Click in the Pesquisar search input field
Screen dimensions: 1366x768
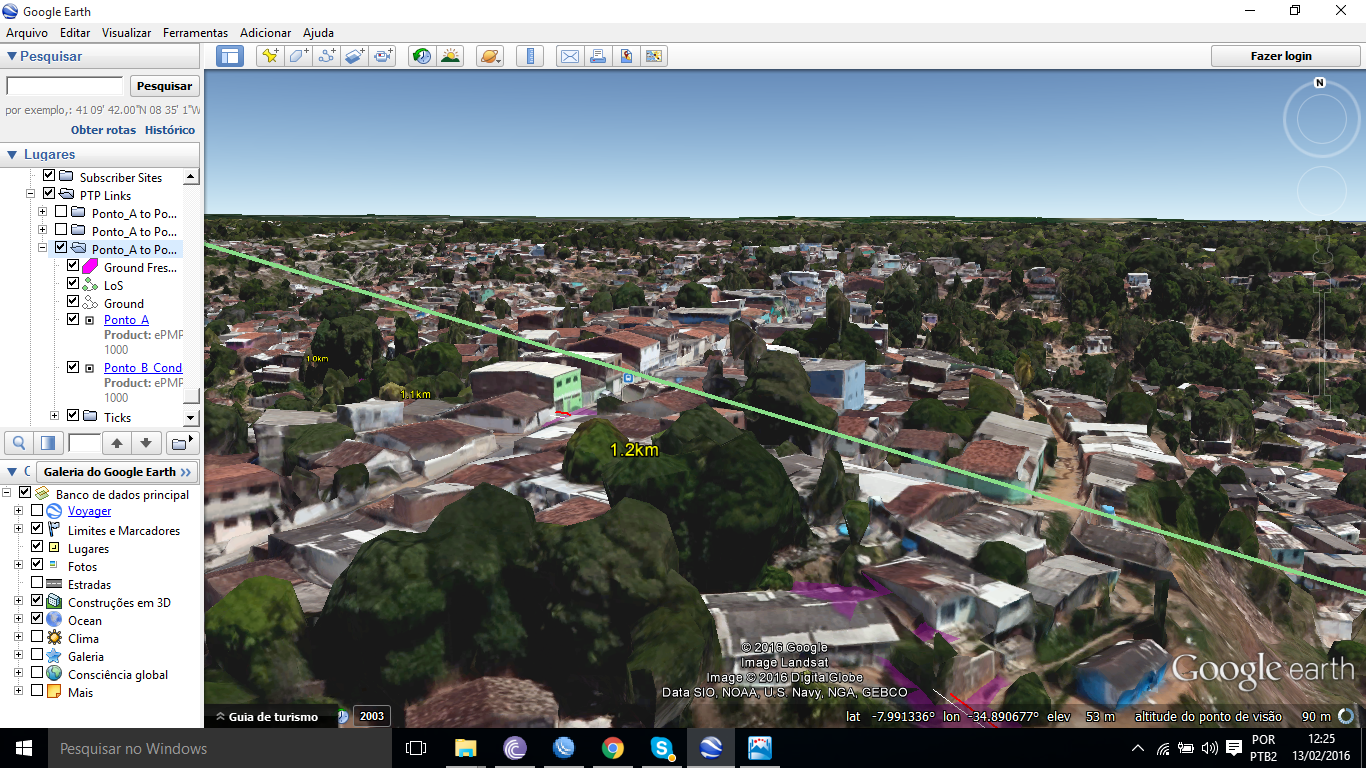[x=65, y=86]
